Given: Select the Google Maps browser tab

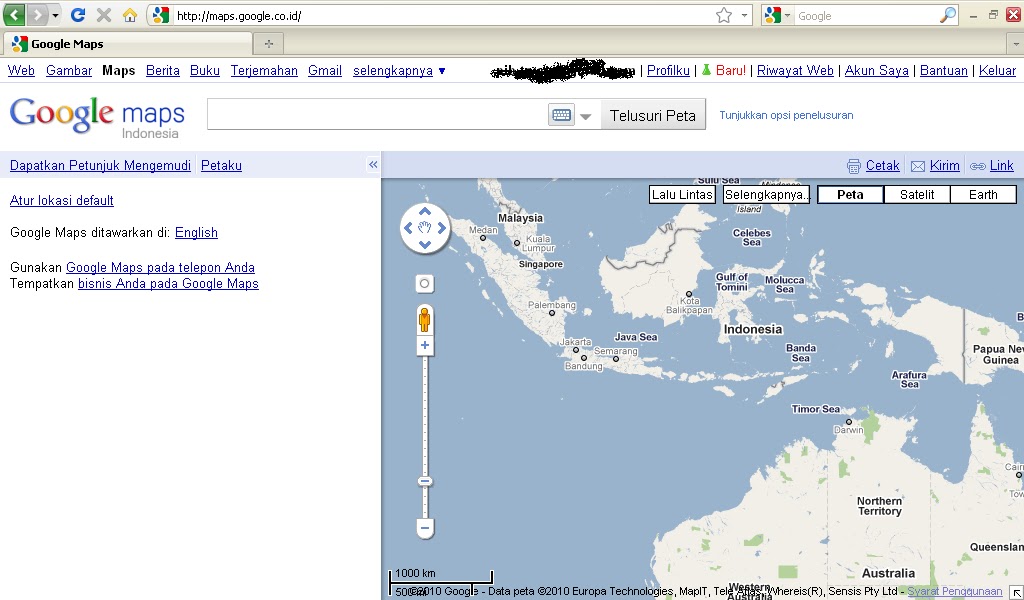Looking at the screenshot, I should pyautogui.click(x=127, y=44).
